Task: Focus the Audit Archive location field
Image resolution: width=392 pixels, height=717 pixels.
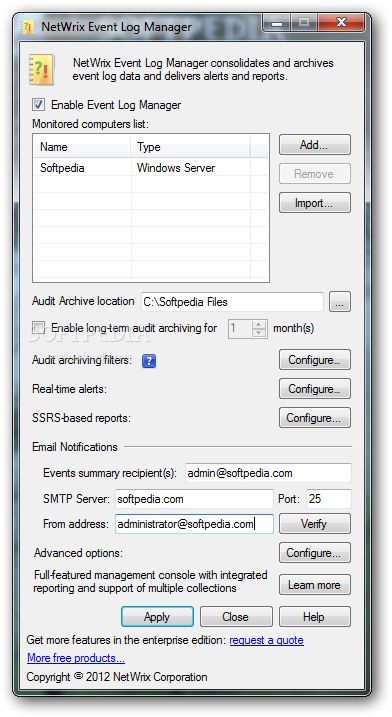Action: [232, 302]
